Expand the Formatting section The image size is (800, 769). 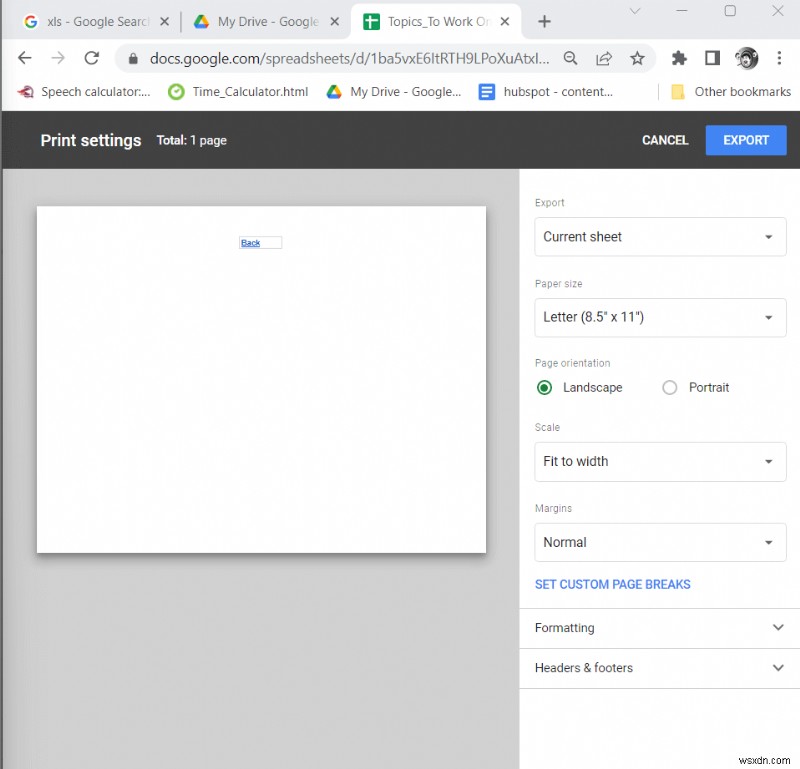pyautogui.click(x=659, y=628)
